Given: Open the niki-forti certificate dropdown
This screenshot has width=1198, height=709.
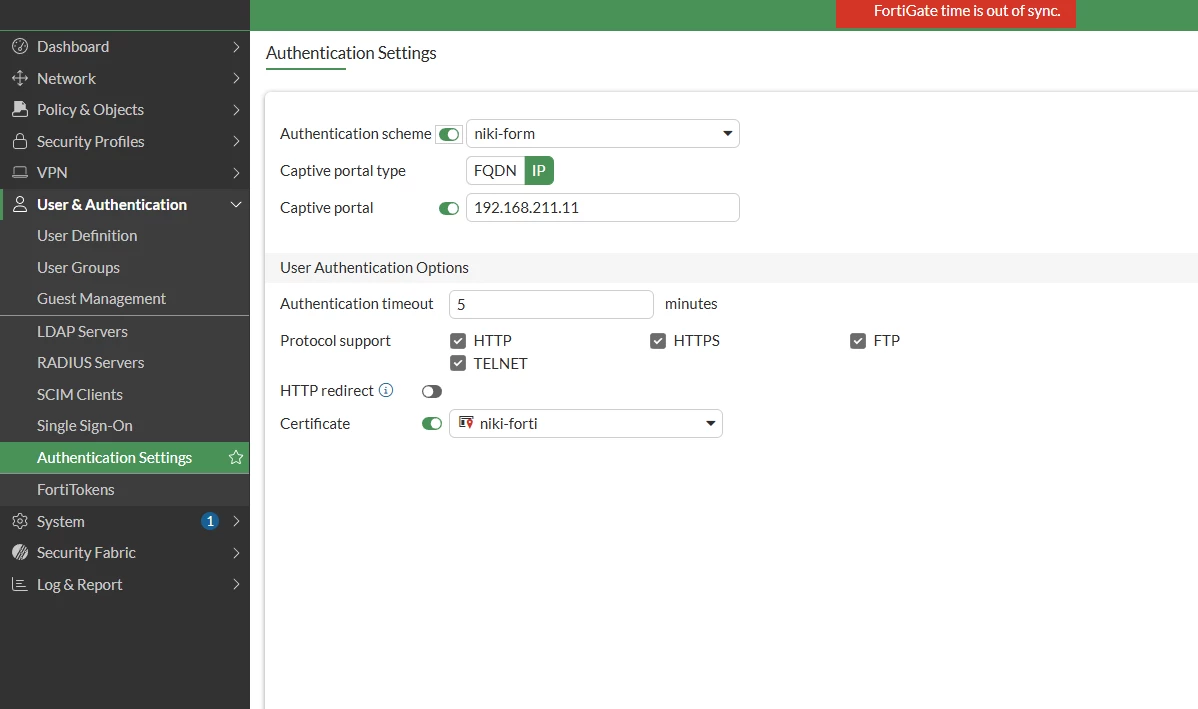Looking at the screenshot, I should pyautogui.click(x=586, y=423).
